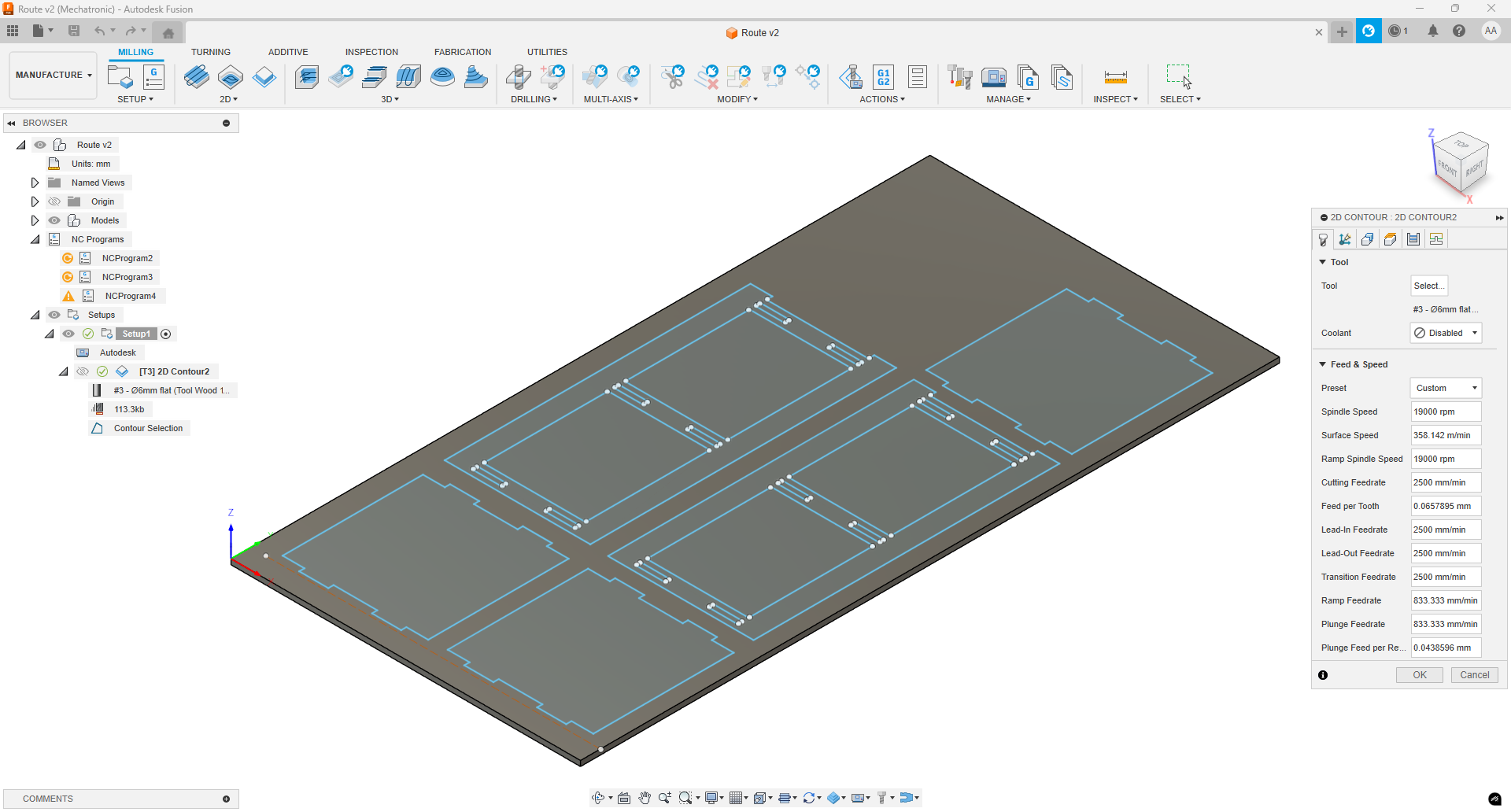
Task: Click the ViewCube TOP face
Action: [x=1461, y=145]
